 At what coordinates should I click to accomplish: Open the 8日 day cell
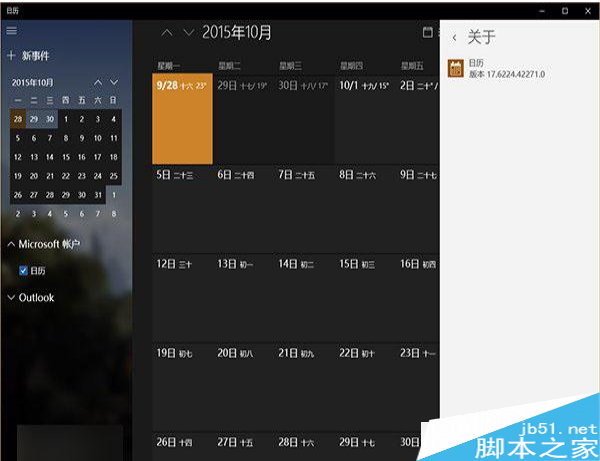(365, 209)
